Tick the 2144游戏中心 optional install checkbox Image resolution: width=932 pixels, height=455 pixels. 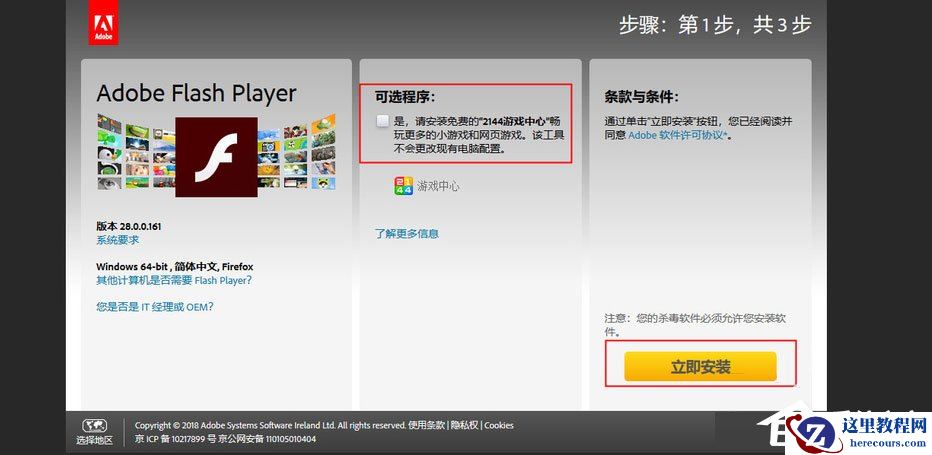click(383, 121)
